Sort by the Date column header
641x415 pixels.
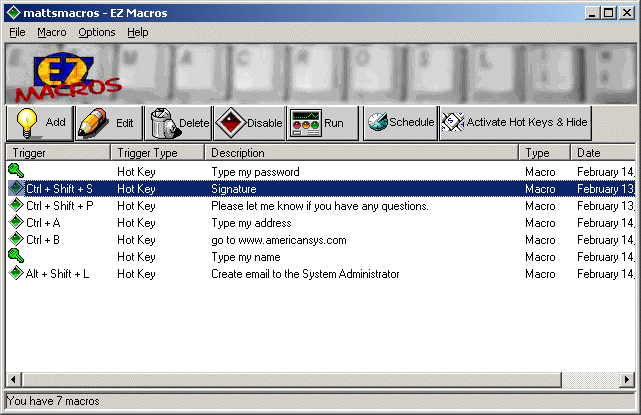(x=603, y=153)
